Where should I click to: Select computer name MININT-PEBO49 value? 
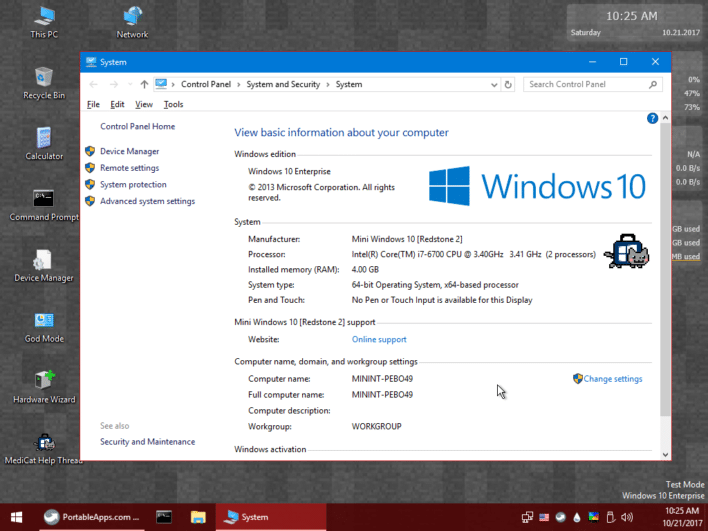[x=382, y=379]
